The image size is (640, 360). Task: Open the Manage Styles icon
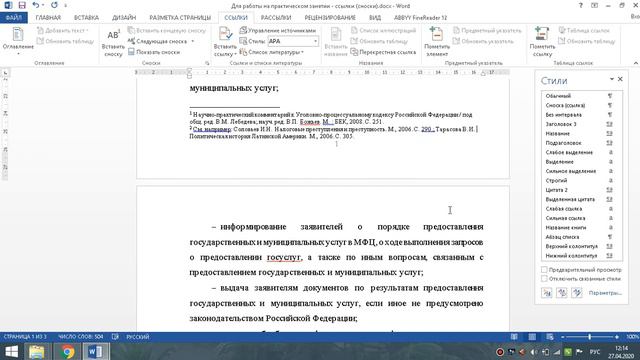tap(576, 293)
